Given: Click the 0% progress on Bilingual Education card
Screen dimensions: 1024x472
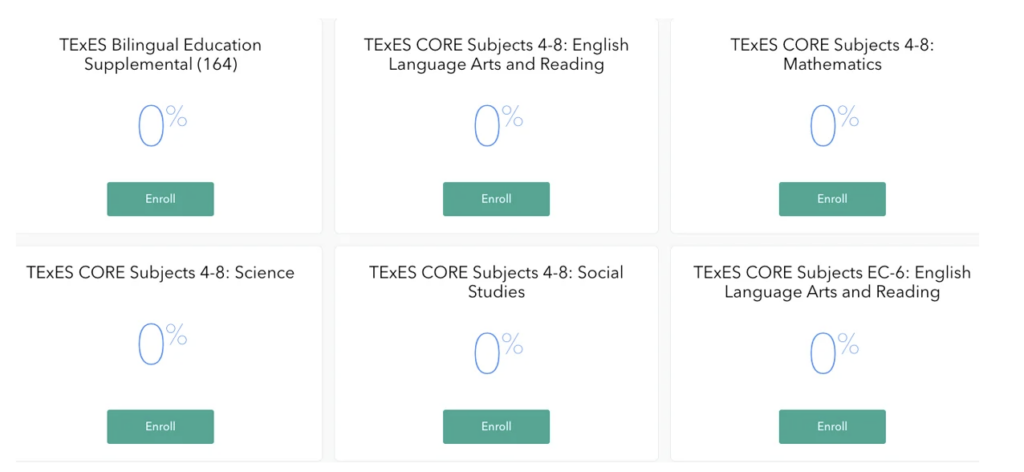Looking at the screenshot, I should 160,127.
